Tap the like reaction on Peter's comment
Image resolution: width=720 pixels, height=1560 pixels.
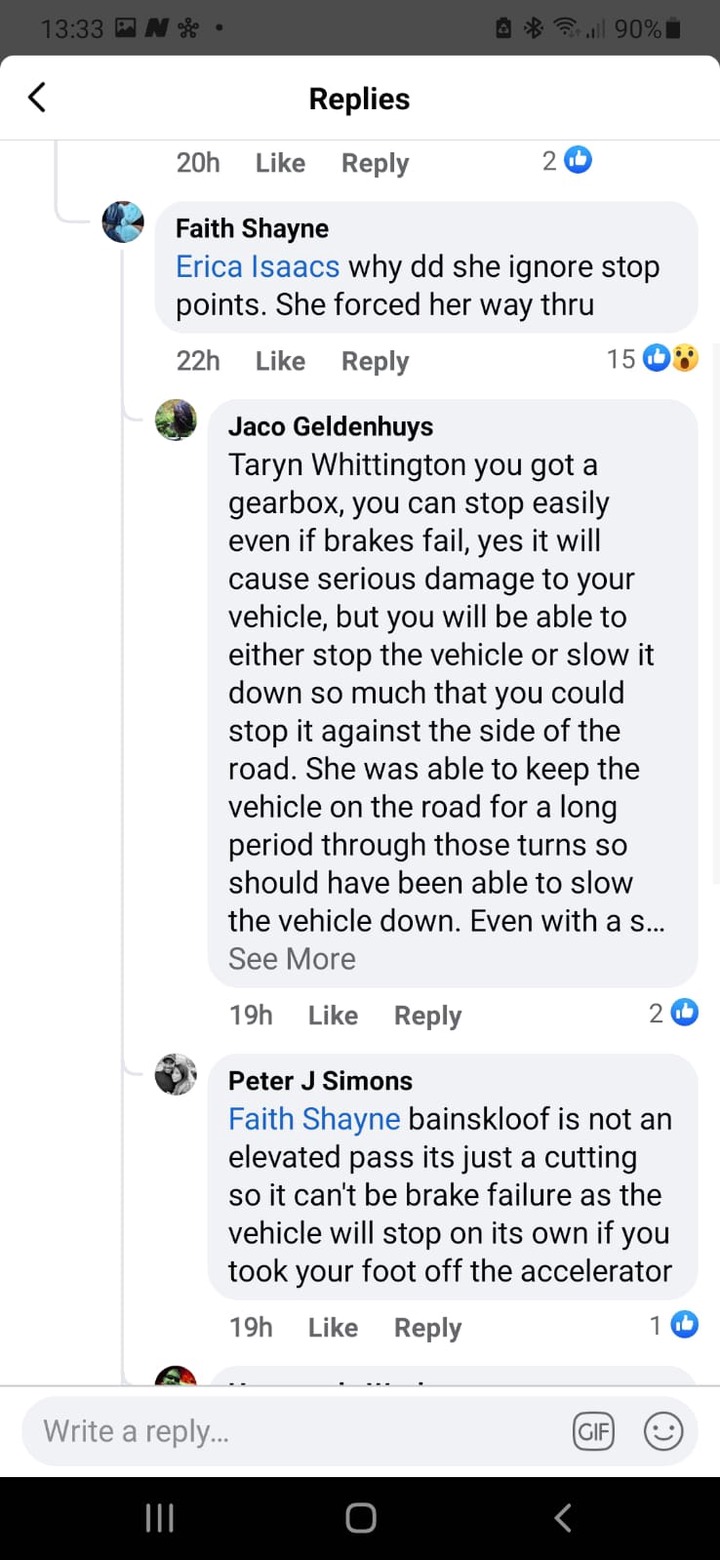click(684, 1325)
